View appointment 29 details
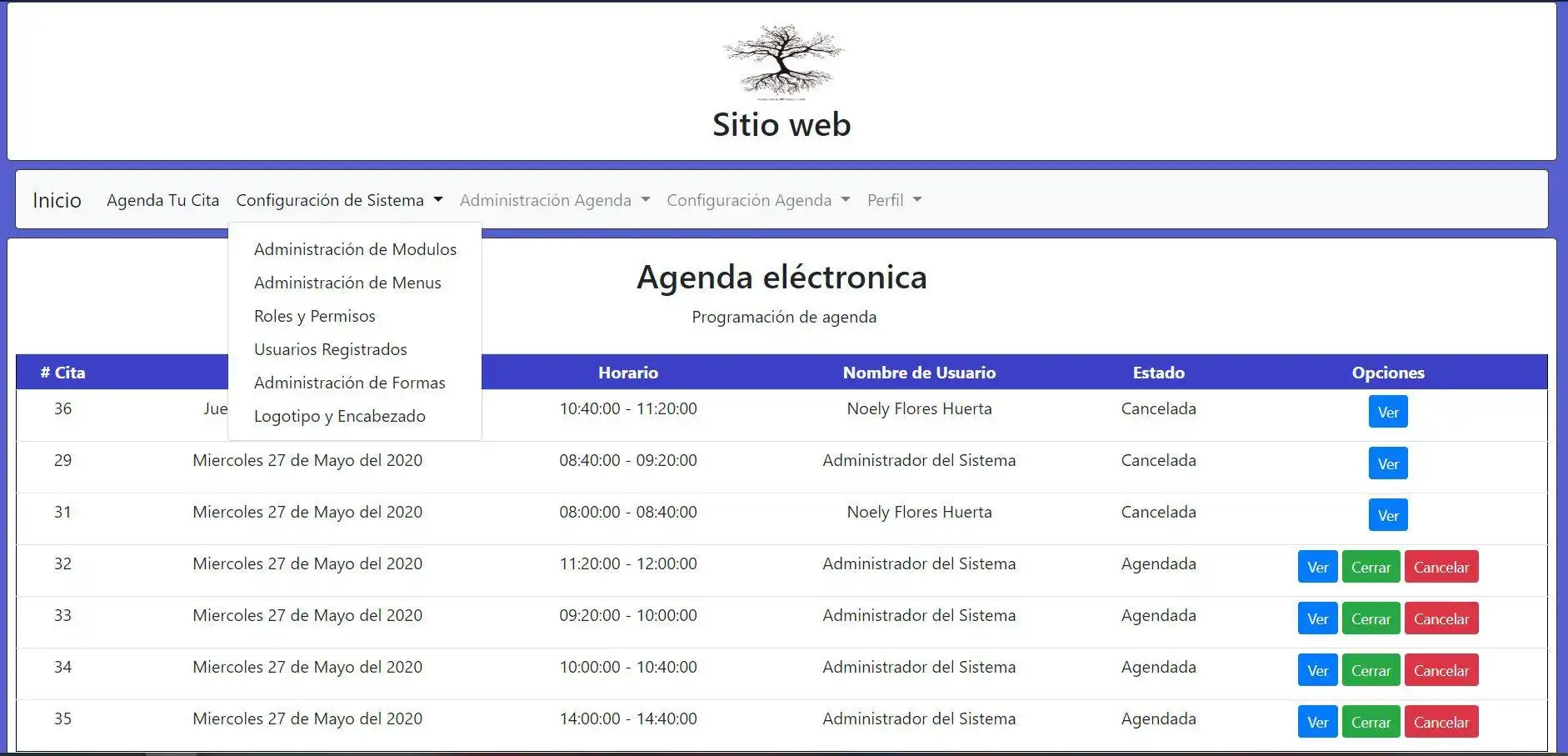The width and height of the screenshot is (1568, 756). (x=1388, y=463)
